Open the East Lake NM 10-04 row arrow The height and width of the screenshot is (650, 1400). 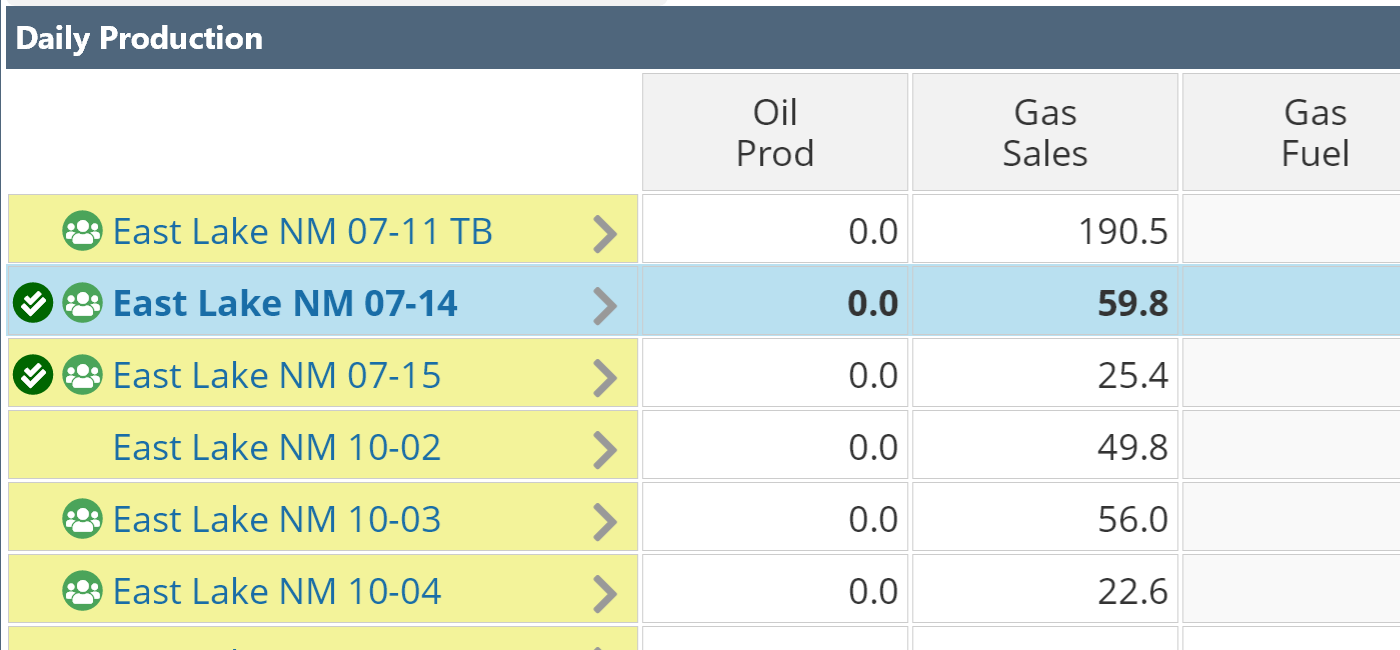[605, 593]
